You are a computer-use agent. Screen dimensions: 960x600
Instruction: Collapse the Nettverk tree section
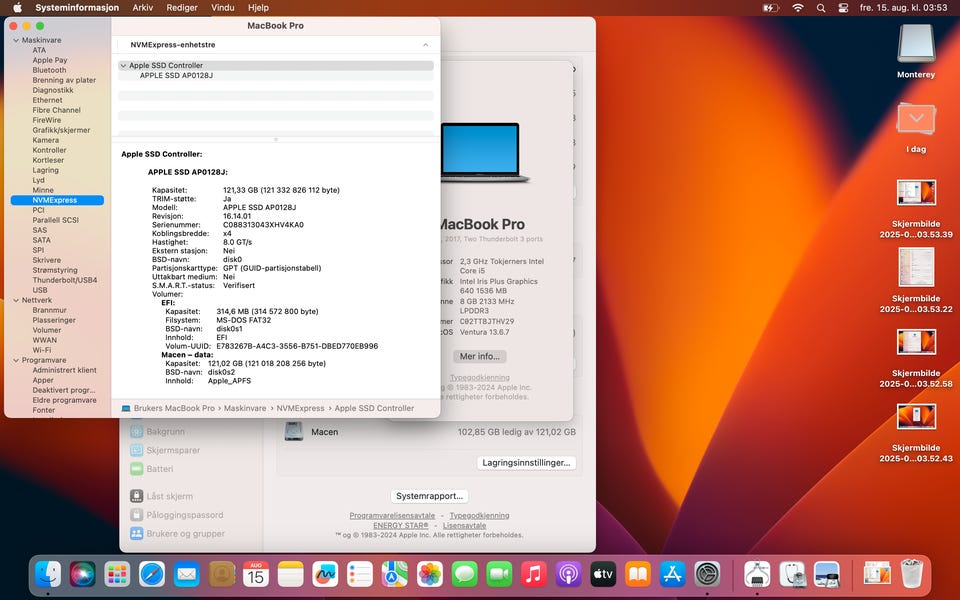point(15,300)
